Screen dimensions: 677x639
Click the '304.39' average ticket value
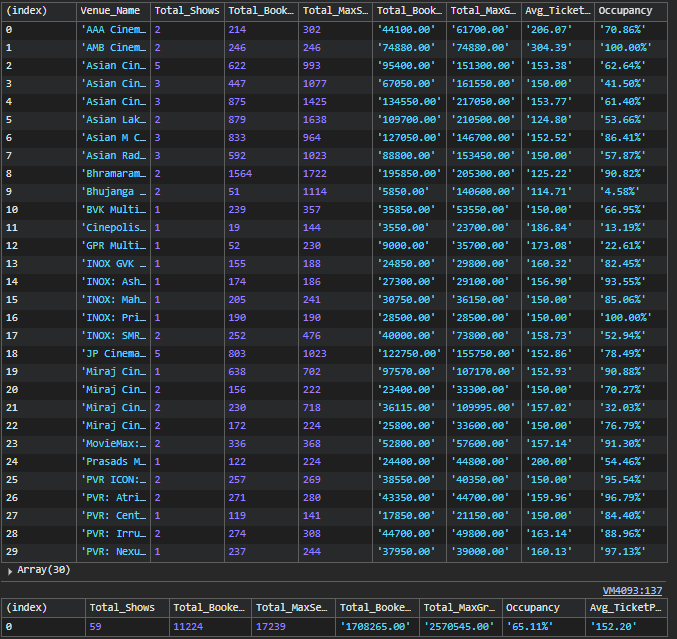coord(549,47)
